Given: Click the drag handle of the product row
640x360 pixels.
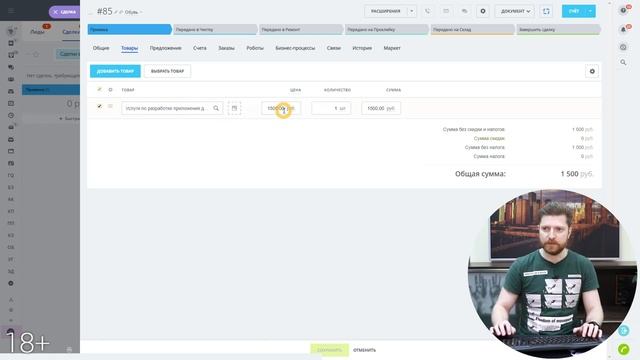Looking at the screenshot, I should [110, 106].
